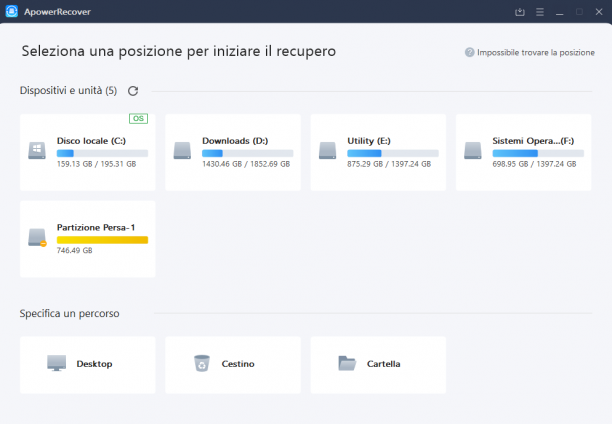Click the Dispositivi e unità (5) heading
This screenshot has height=424, width=612.
pyautogui.click(x=68, y=91)
